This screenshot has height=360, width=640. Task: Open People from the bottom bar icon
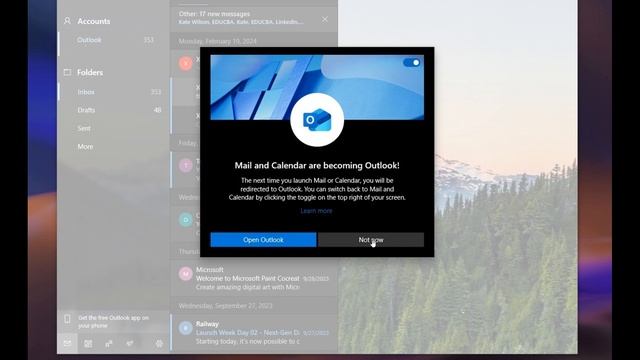[109, 344]
